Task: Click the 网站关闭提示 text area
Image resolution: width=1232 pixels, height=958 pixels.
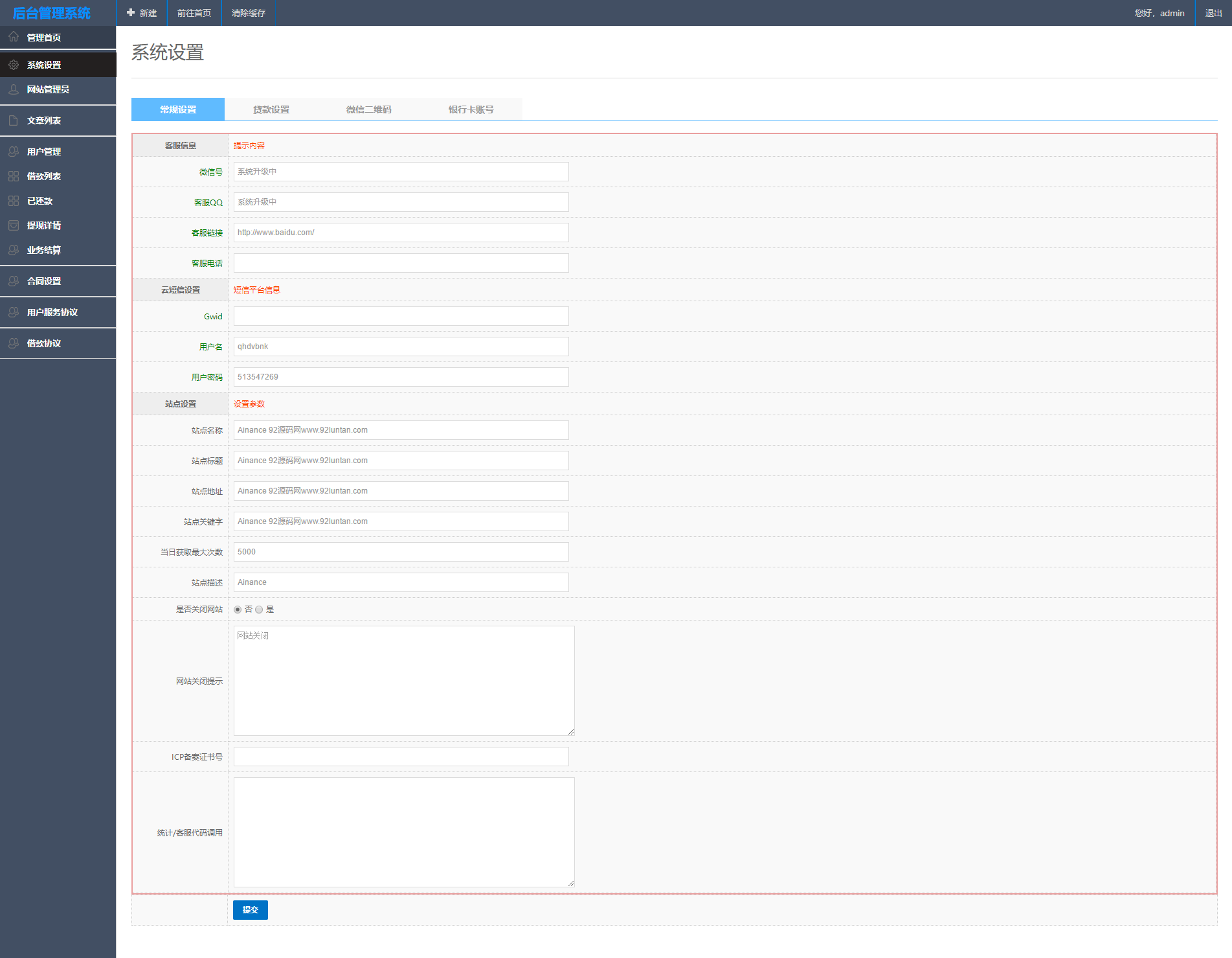Action: [404, 681]
